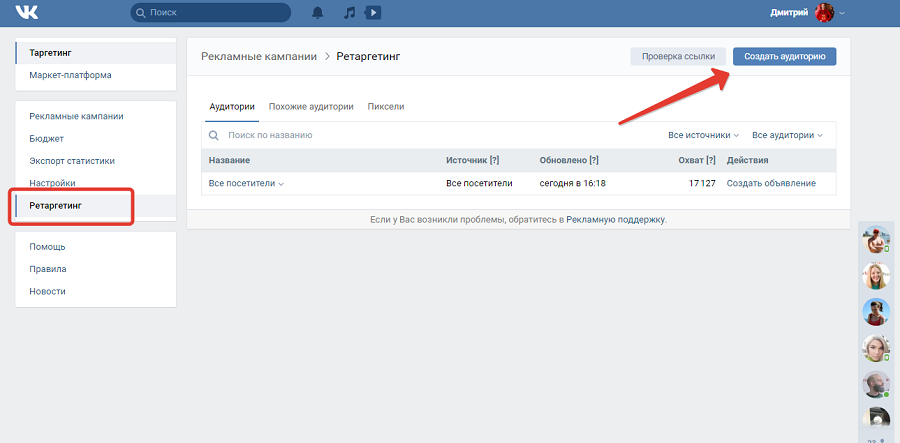The image size is (900, 443).
Task: Open first friend avatar in chat sidebar
Action: pos(876,239)
